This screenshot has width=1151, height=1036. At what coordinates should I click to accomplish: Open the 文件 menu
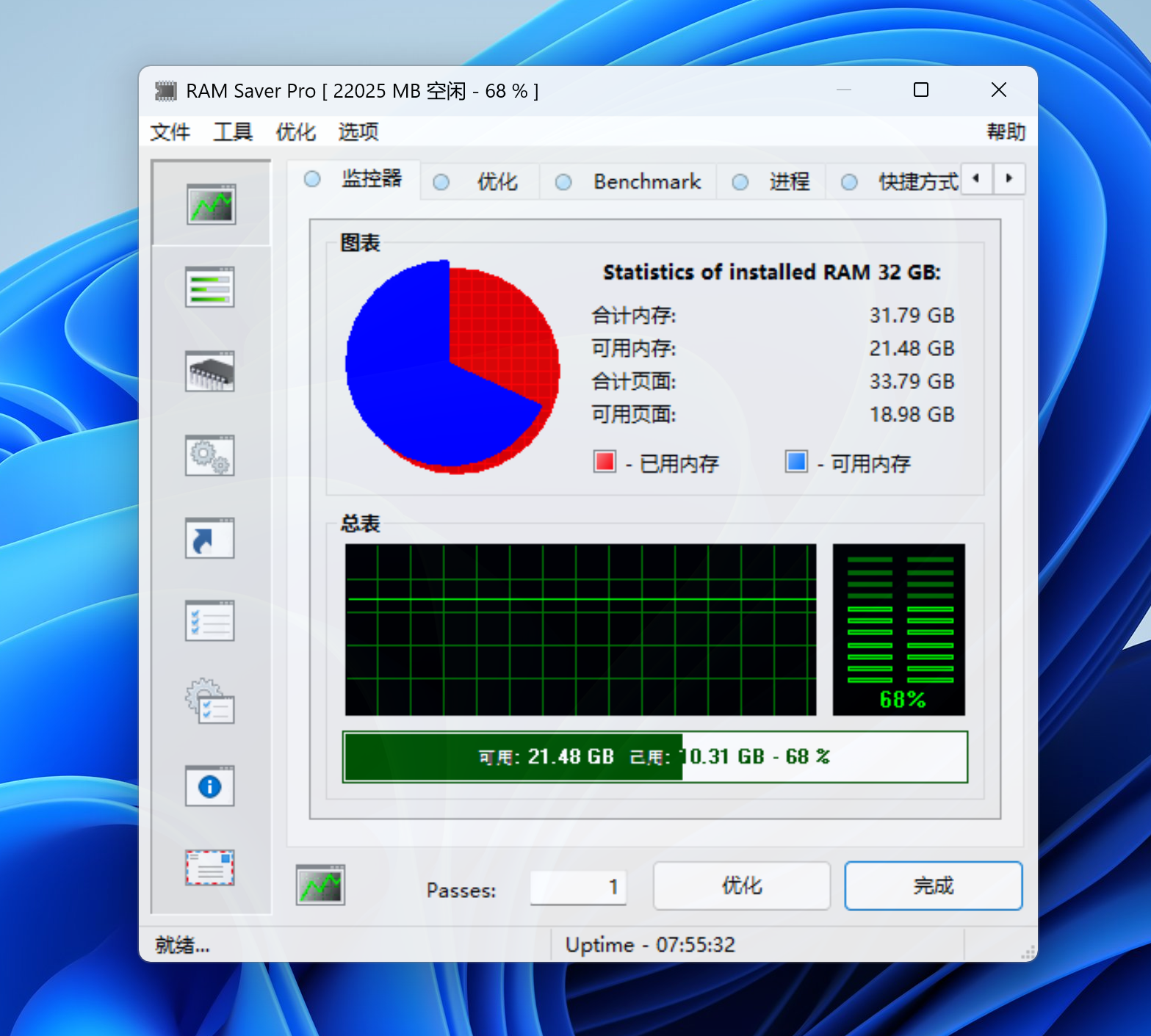(x=170, y=132)
